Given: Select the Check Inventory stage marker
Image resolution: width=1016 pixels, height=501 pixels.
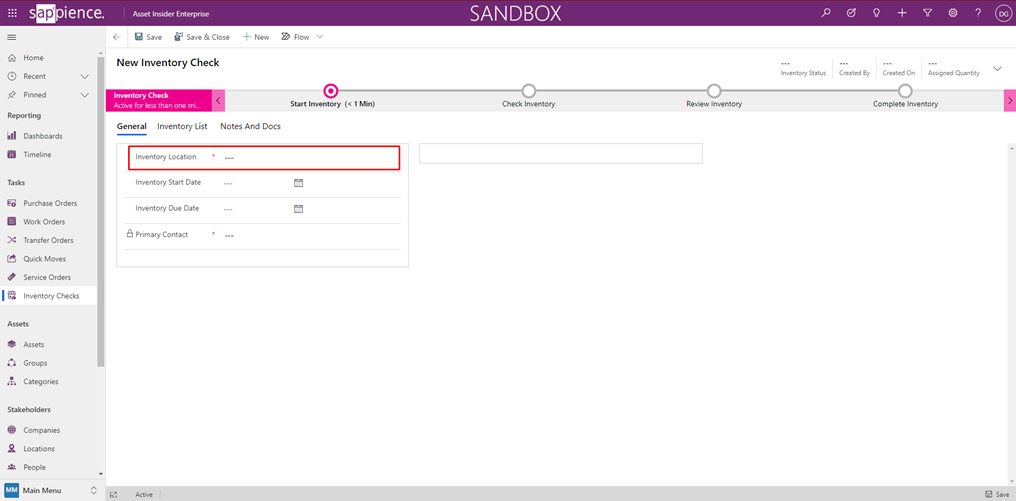Looking at the screenshot, I should tap(528, 91).
